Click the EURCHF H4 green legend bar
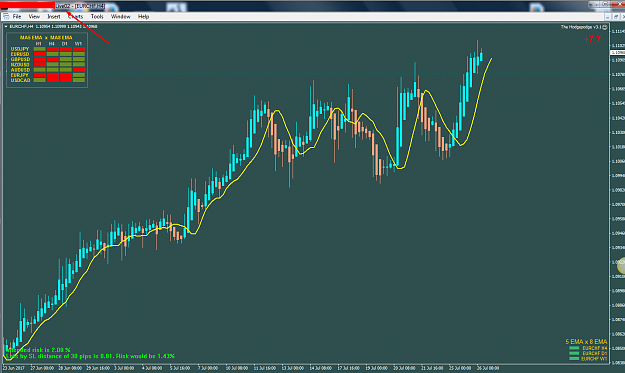The width and height of the screenshot is (625, 373). [574, 348]
